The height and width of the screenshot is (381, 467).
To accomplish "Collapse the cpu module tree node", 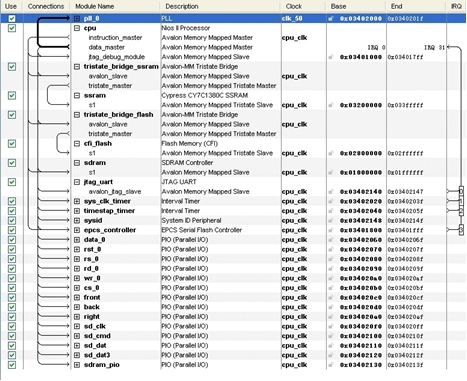I will [77, 28].
